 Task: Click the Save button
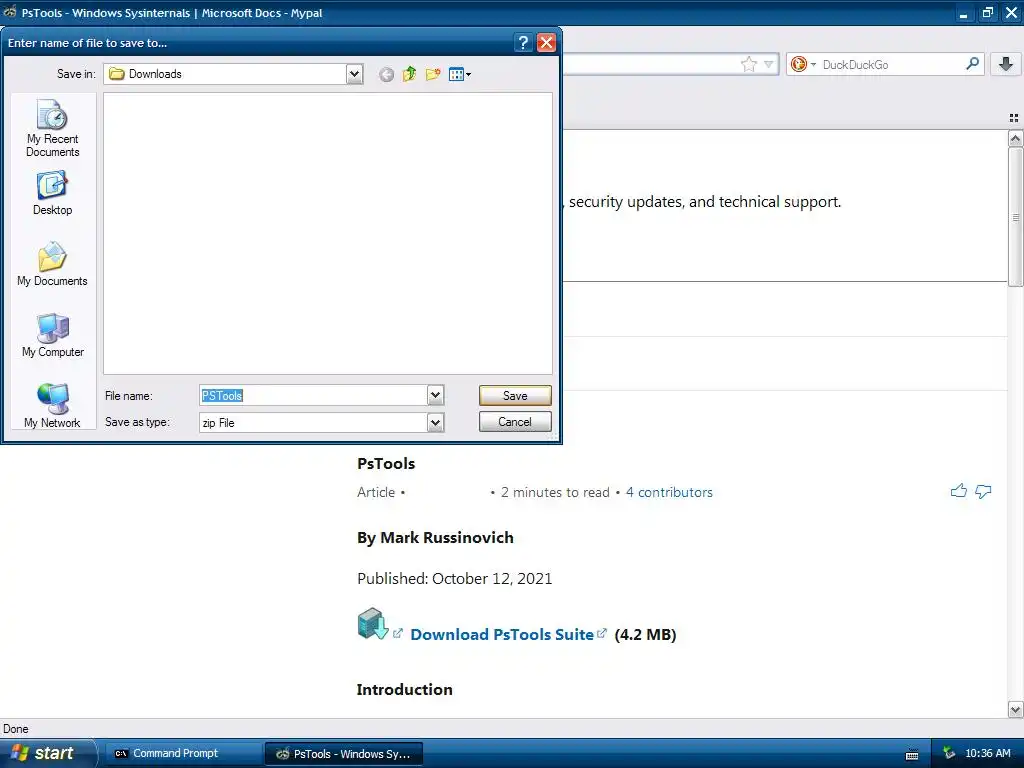pyautogui.click(x=515, y=395)
